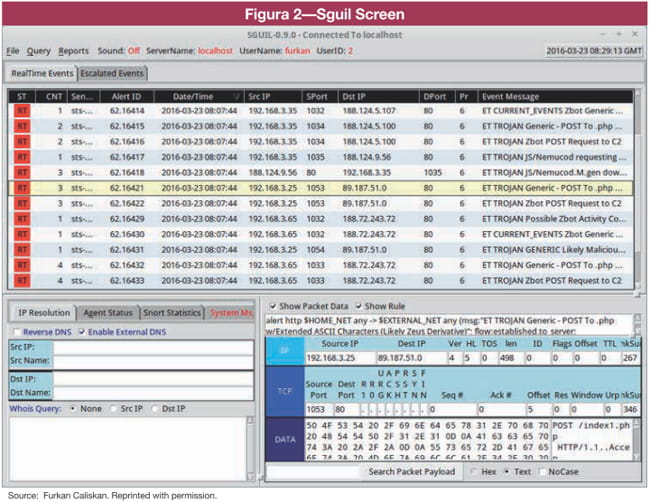The width and height of the screenshot is (650, 502).
Task: Click the RT status badge of alert 62.16433
Action: 22,280
